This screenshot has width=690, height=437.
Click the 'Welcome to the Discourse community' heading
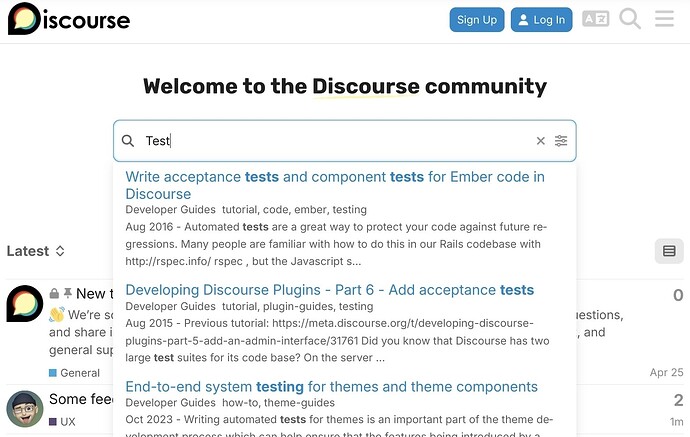click(345, 86)
